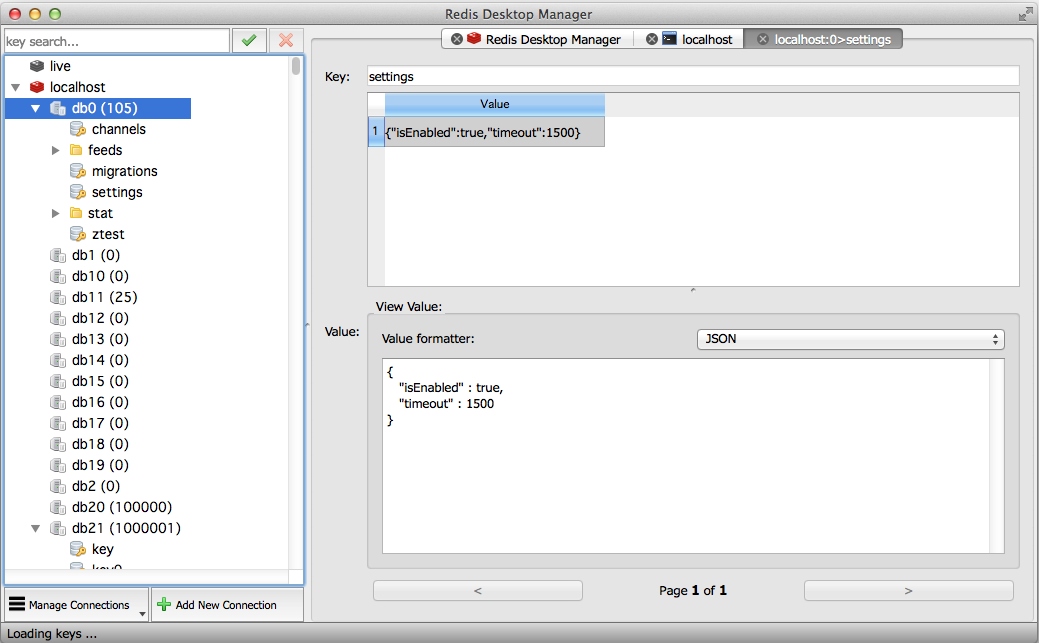Go to the next page of values

[908, 591]
